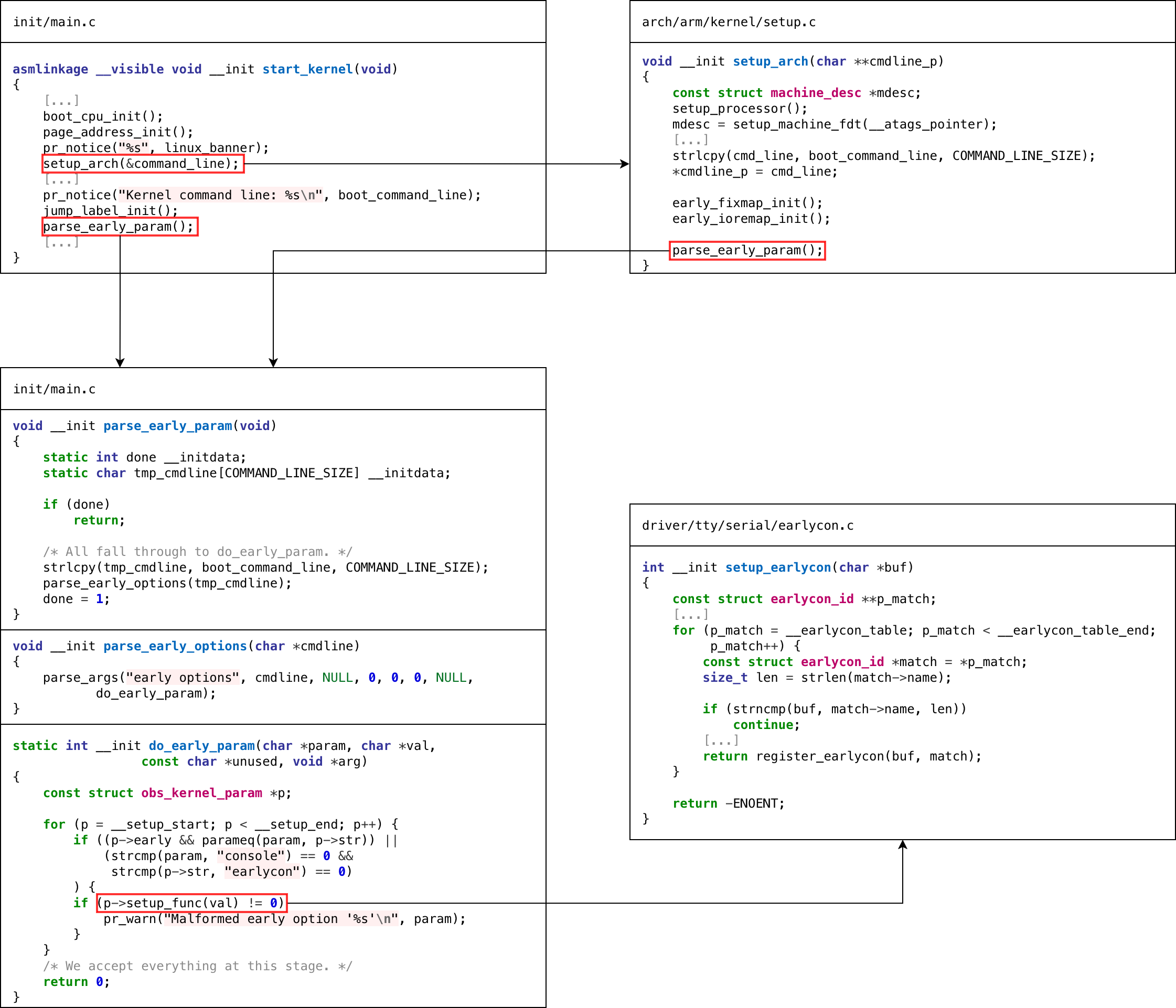Click the obs_kernel_param struct type name
Screen dimensions: 1176x1008
pos(201,793)
